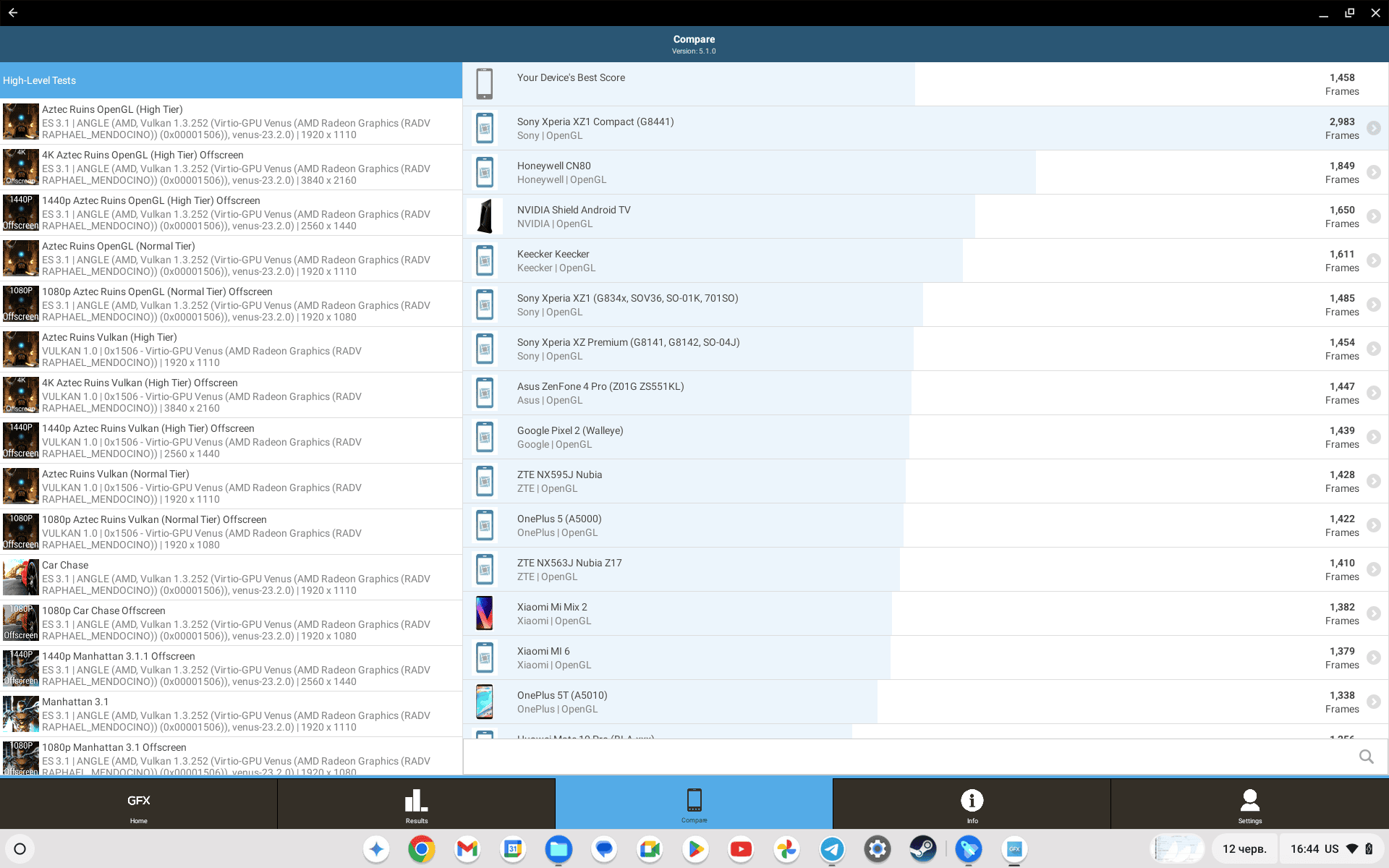Switch to the Results tab
Image resolution: width=1389 pixels, height=868 pixels.
pyautogui.click(x=417, y=804)
